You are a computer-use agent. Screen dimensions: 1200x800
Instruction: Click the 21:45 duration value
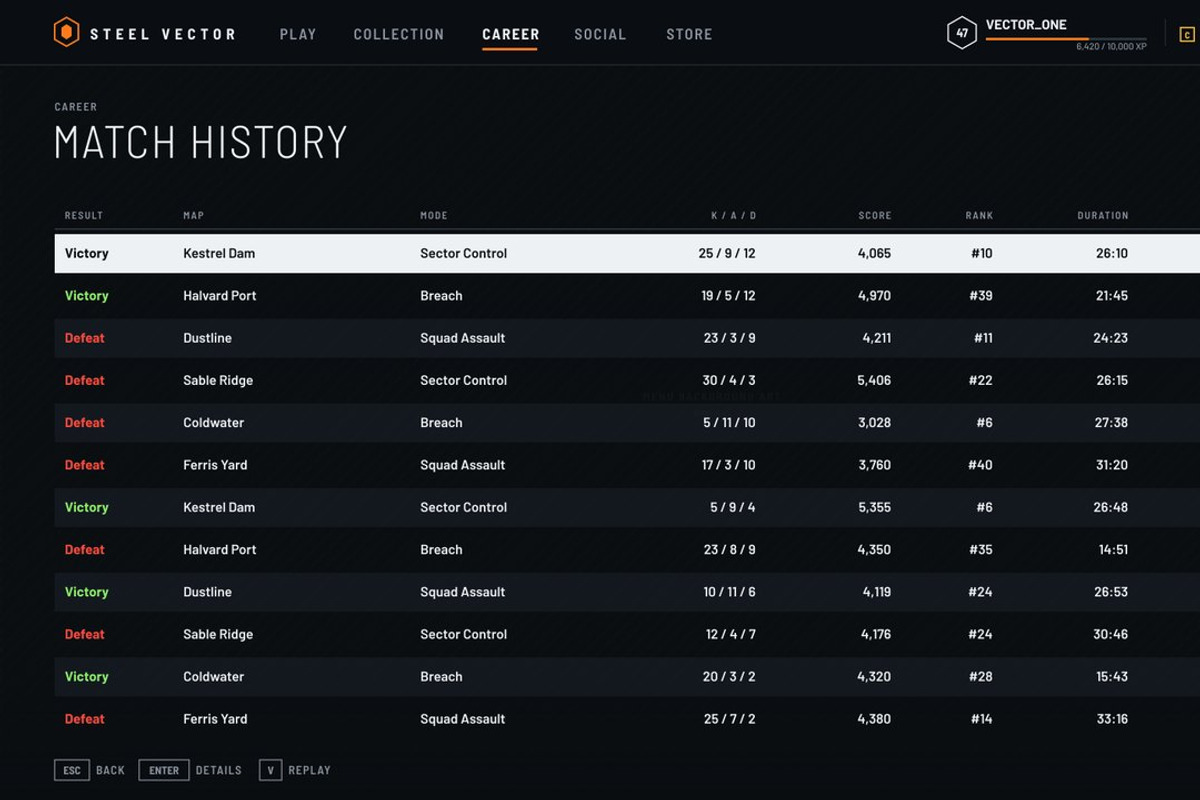[x=1111, y=296]
